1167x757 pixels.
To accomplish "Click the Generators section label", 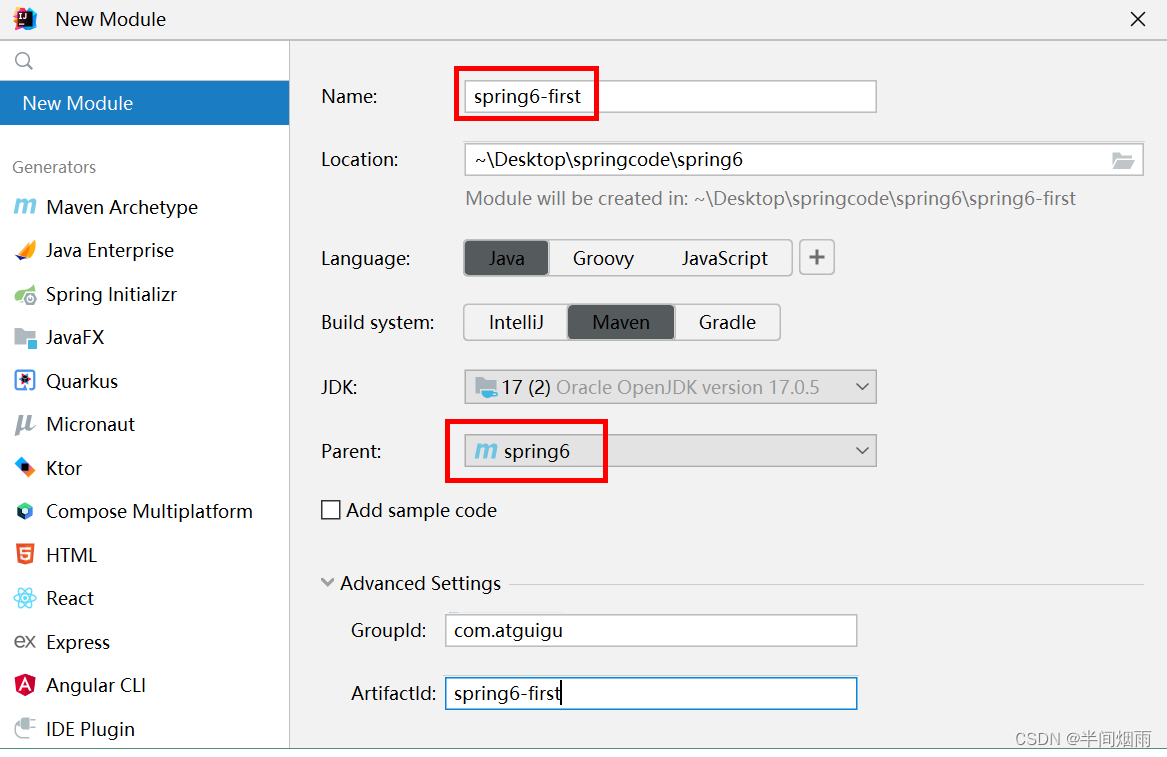I will [54, 167].
